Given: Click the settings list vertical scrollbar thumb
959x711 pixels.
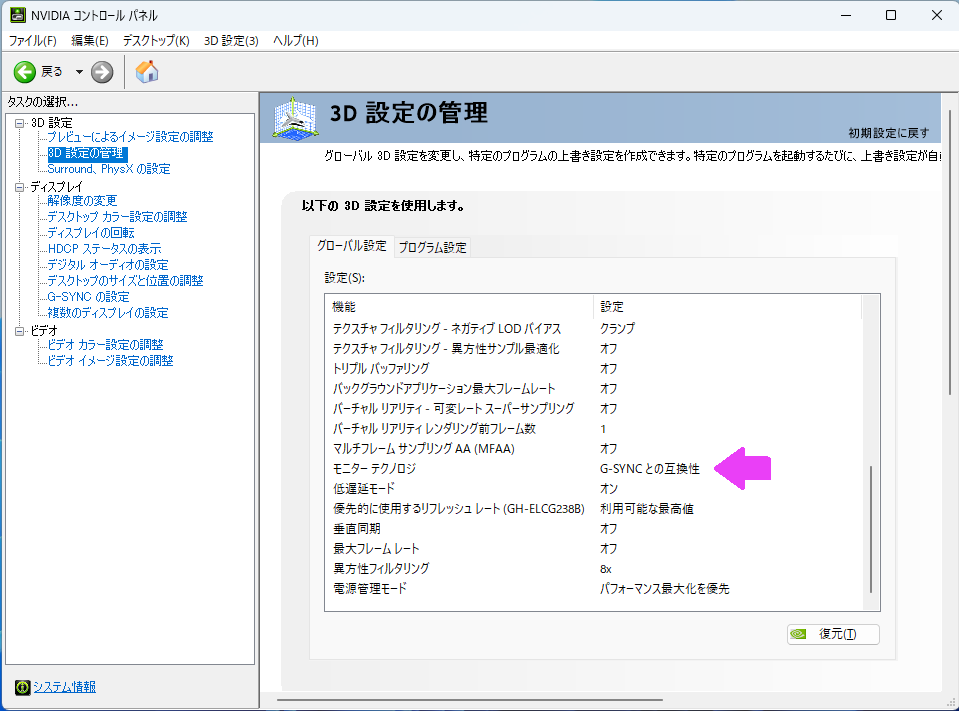Looking at the screenshot, I should (871, 529).
